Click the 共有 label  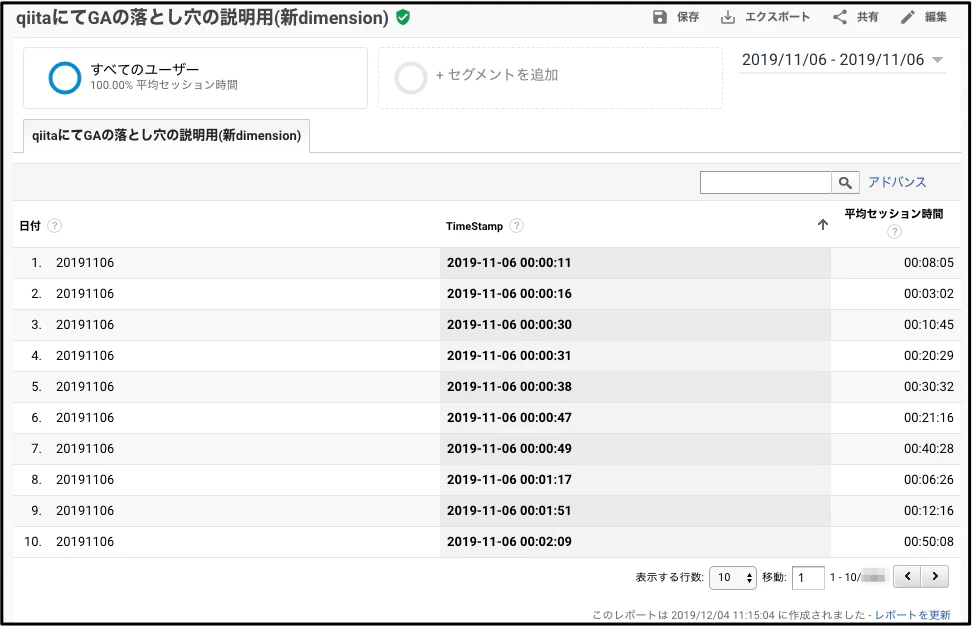pos(868,17)
